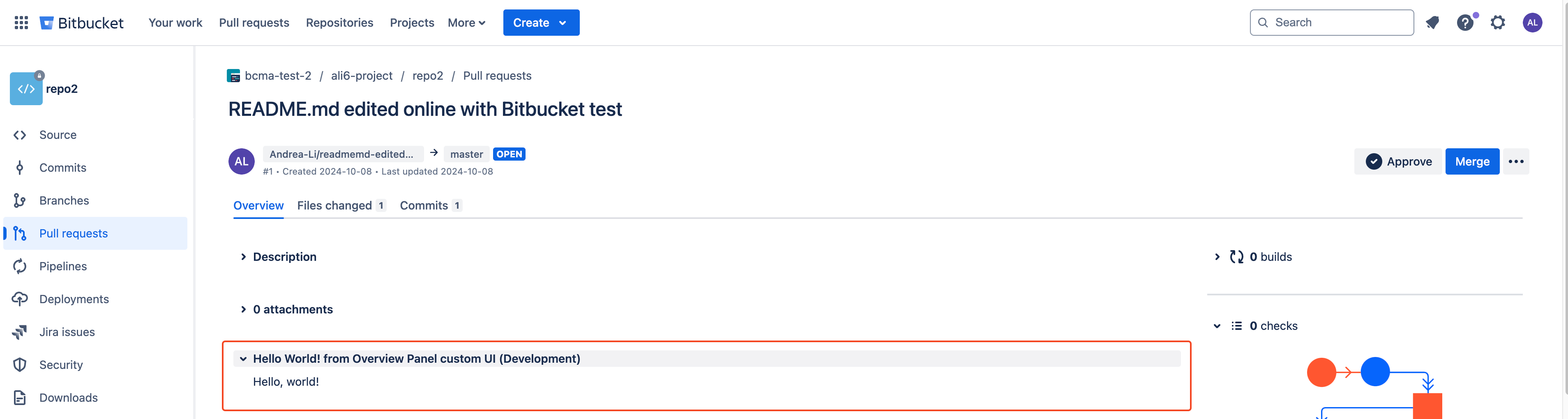This screenshot has height=419, width=1568.
Task: Open the Security section
Action: 62,364
